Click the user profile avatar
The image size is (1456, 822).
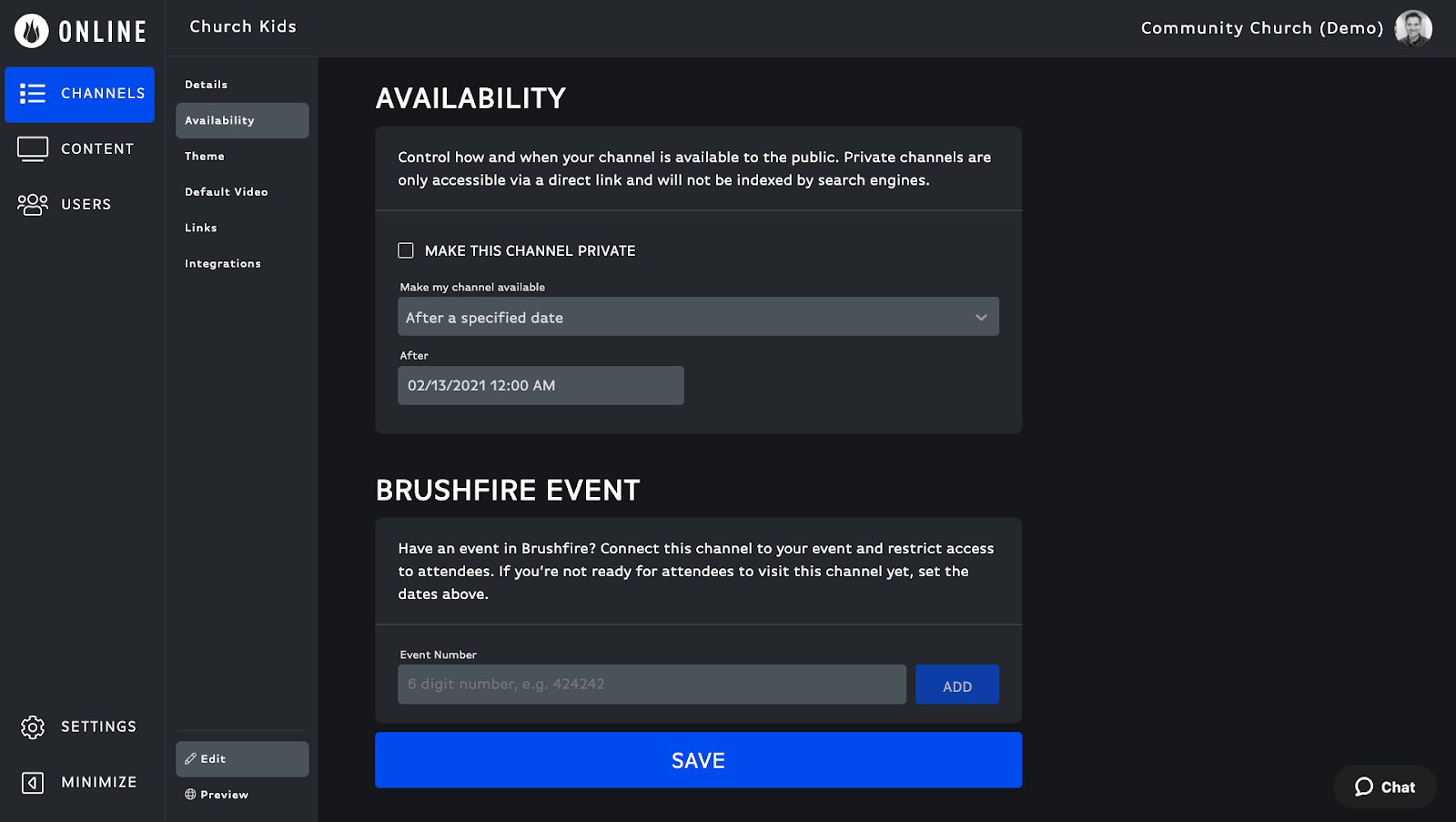tap(1411, 27)
